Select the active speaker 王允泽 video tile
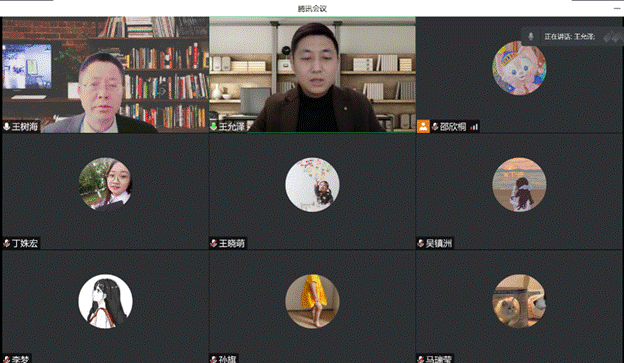The image size is (624, 363). tap(312, 74)
